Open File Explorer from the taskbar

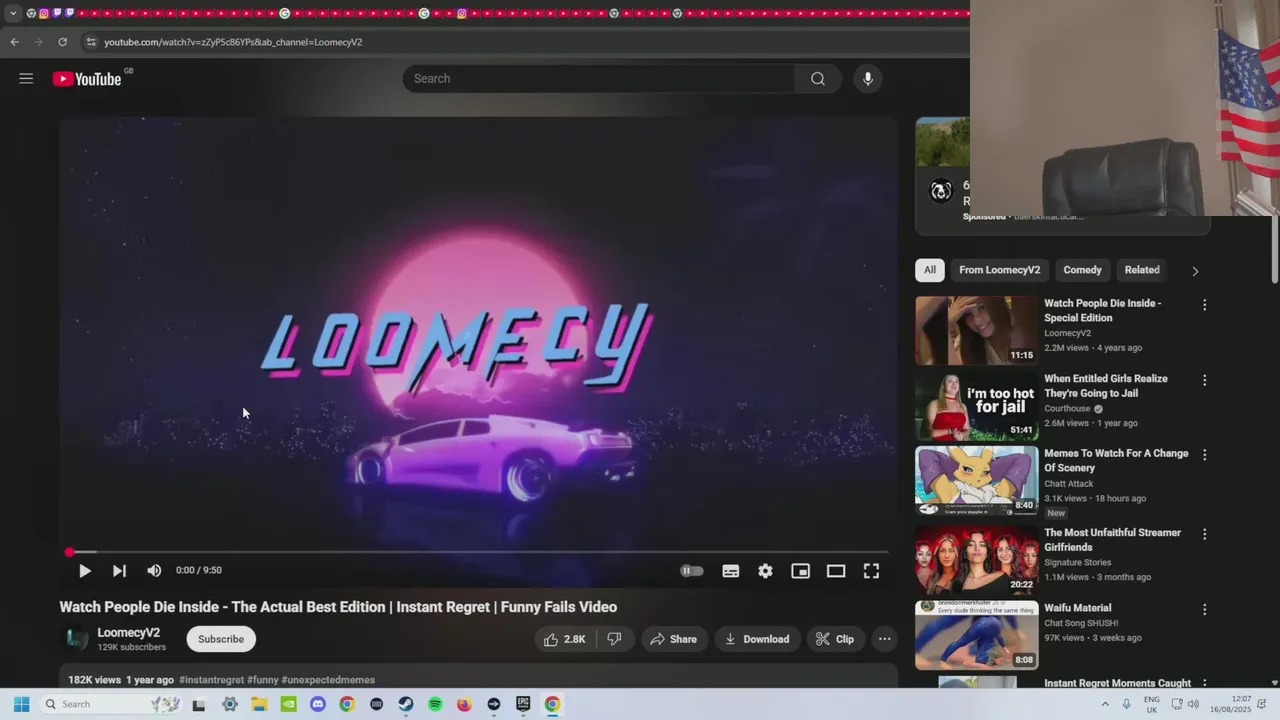[259, 704]
